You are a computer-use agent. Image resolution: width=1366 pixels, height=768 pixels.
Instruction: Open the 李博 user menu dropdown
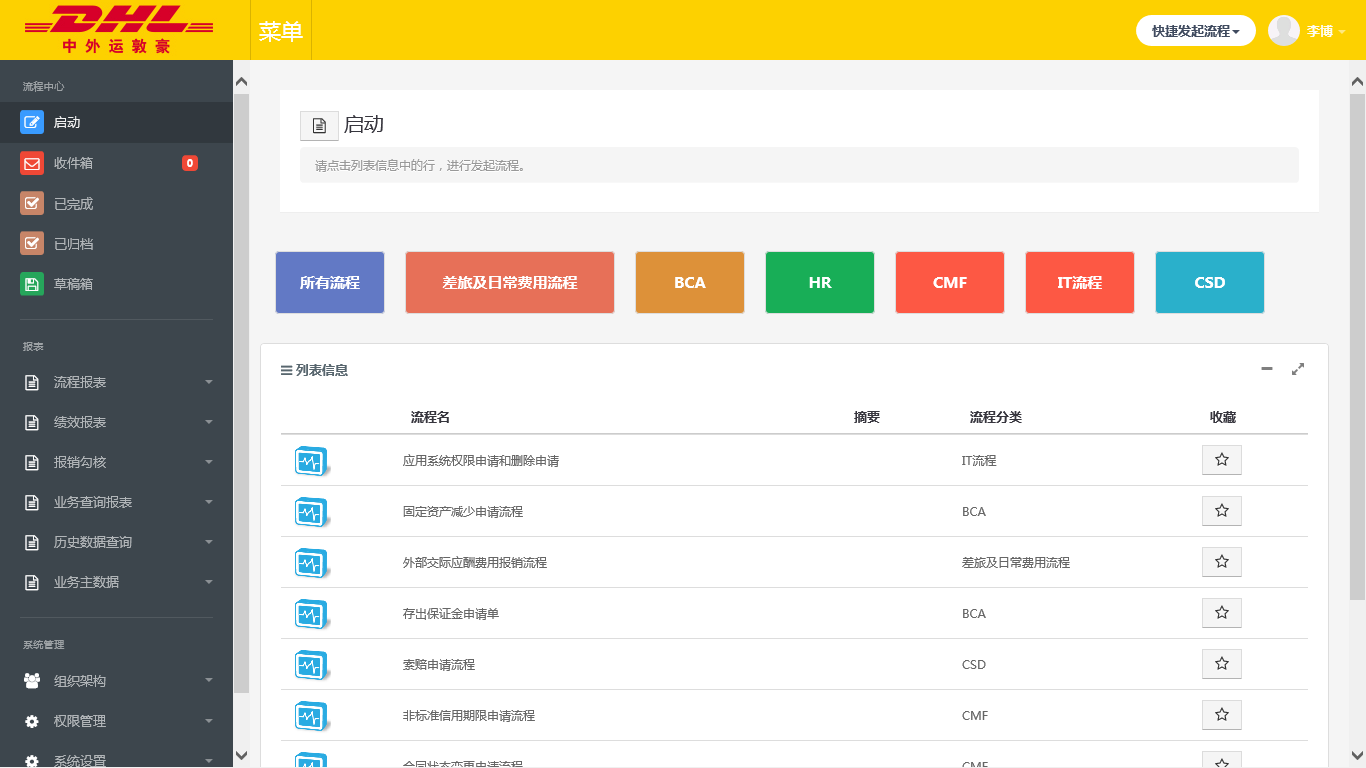click(x=1326, y=31)
